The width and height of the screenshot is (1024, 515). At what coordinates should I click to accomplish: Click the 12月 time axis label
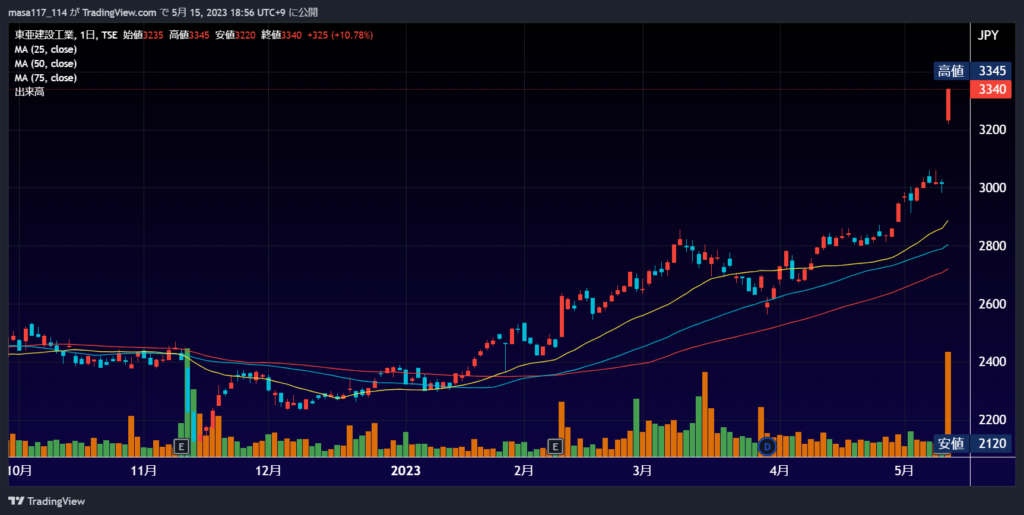point(268,471)
